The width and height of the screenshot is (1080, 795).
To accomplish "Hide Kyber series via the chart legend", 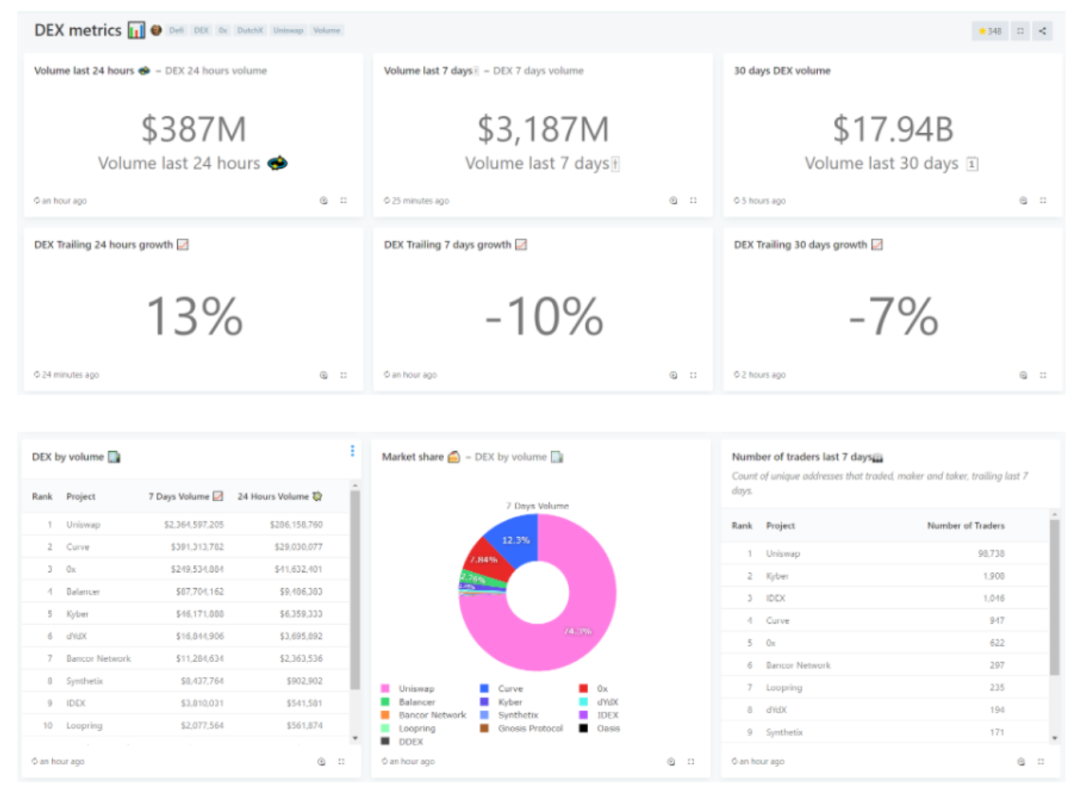I will 510,702.
